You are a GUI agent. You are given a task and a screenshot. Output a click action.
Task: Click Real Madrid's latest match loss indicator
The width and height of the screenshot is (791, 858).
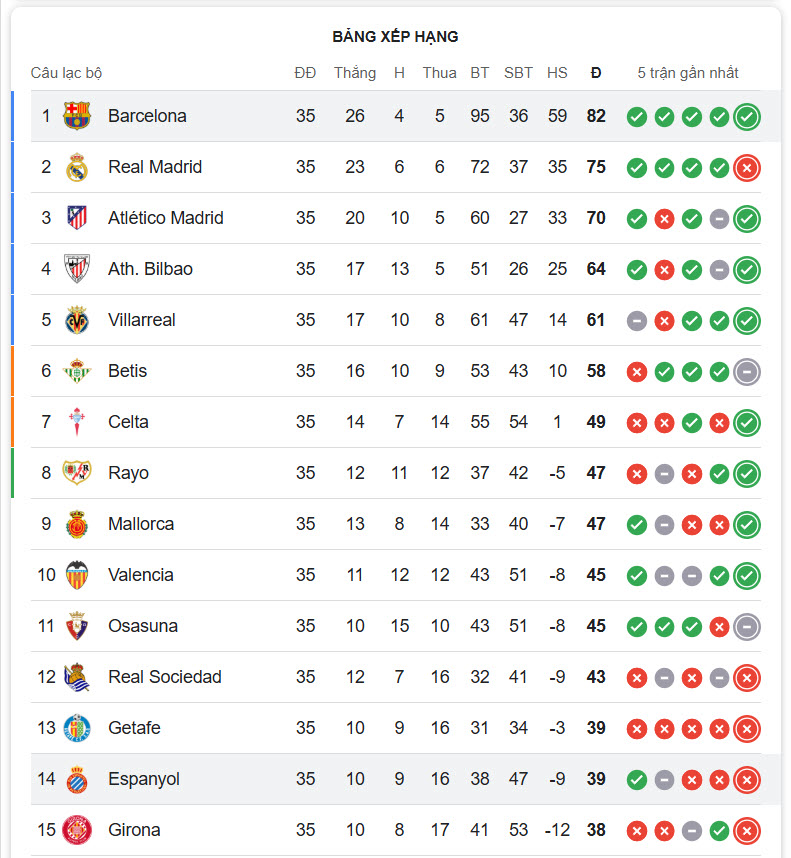(x=746, y=168)
